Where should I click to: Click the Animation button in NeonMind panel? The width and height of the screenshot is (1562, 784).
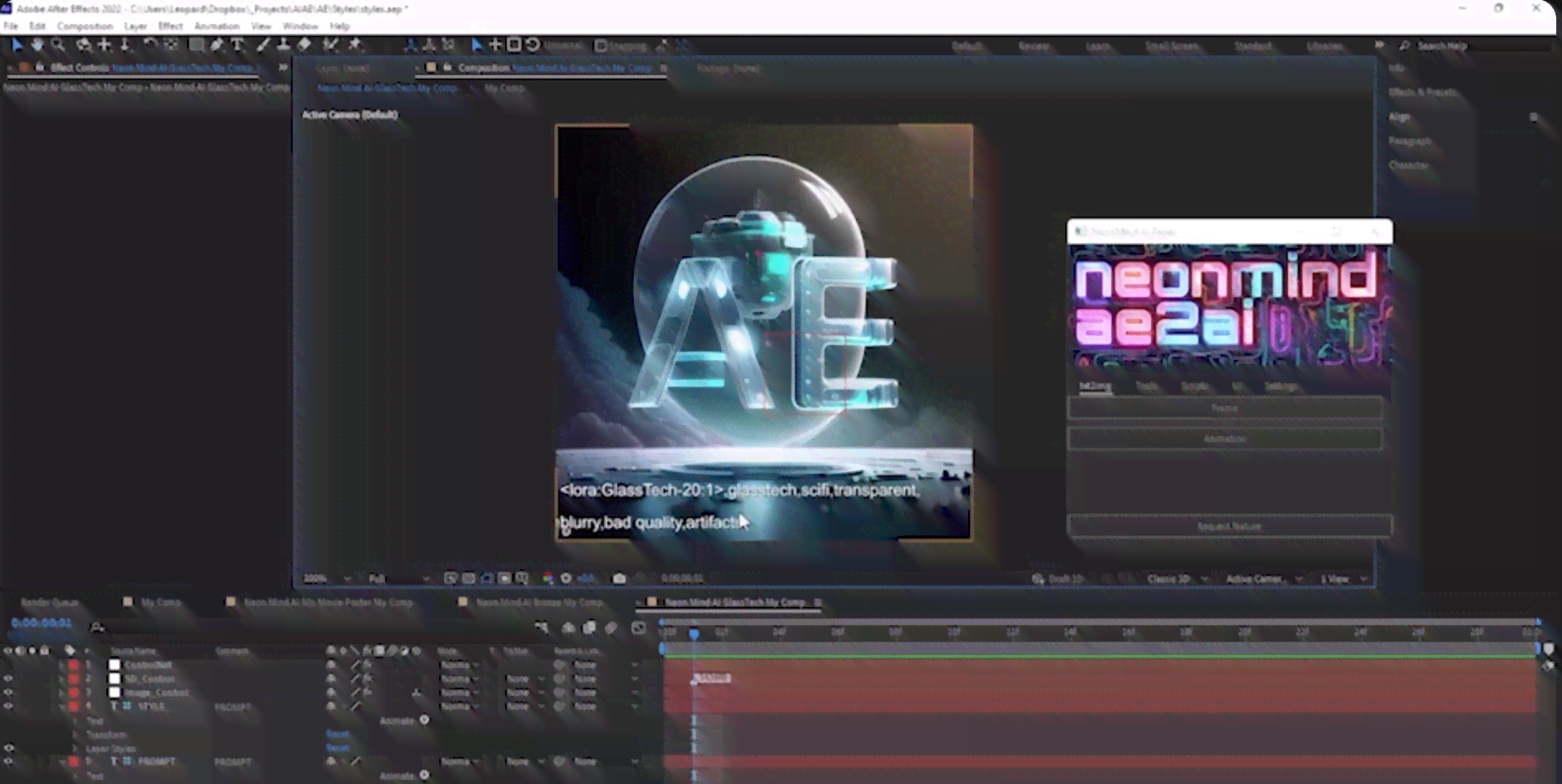(x=1224, y=439)
